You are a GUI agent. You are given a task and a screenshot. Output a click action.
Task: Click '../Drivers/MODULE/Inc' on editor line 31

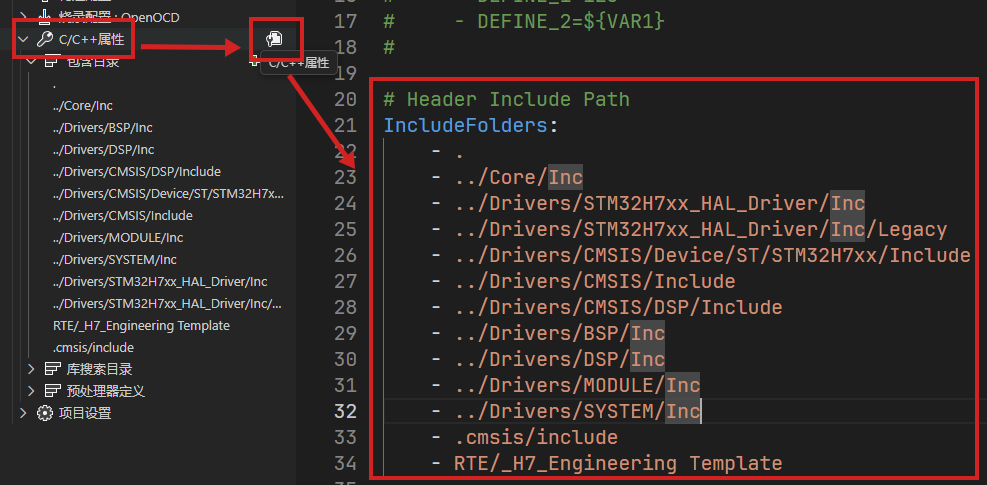coord(577,385)
